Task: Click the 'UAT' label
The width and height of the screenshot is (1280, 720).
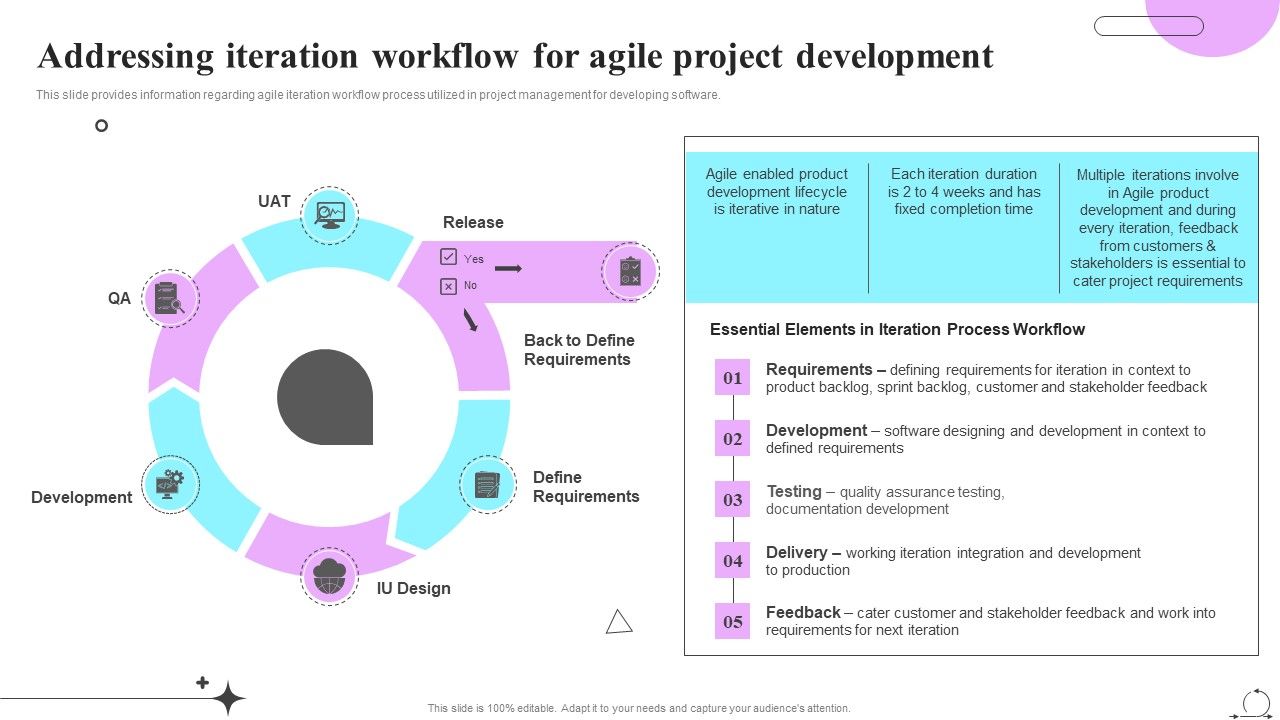Action: [274, 201]
